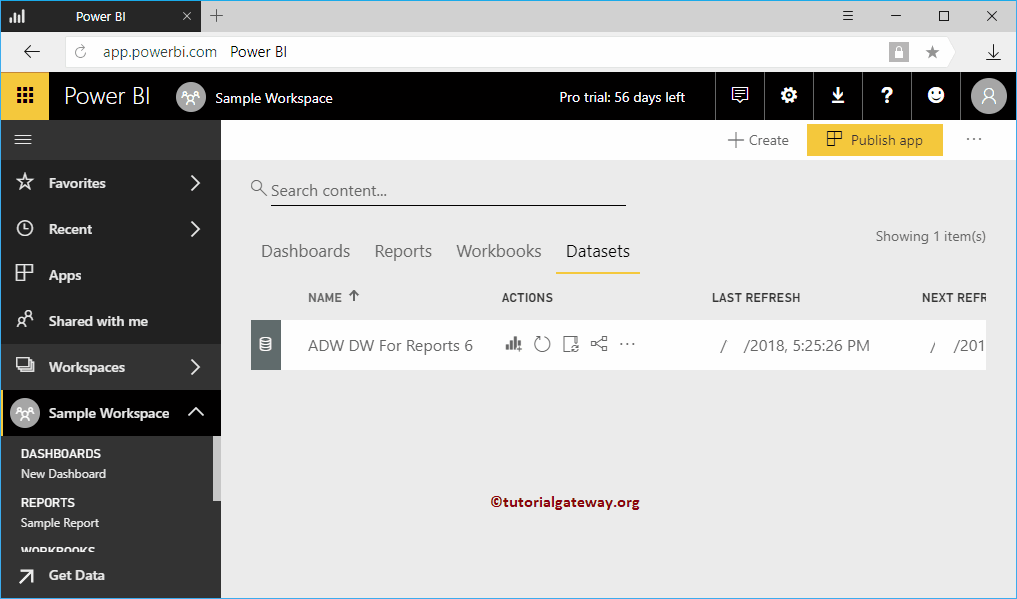
Task: Expand the Favorites section
Action: [111, 182]
